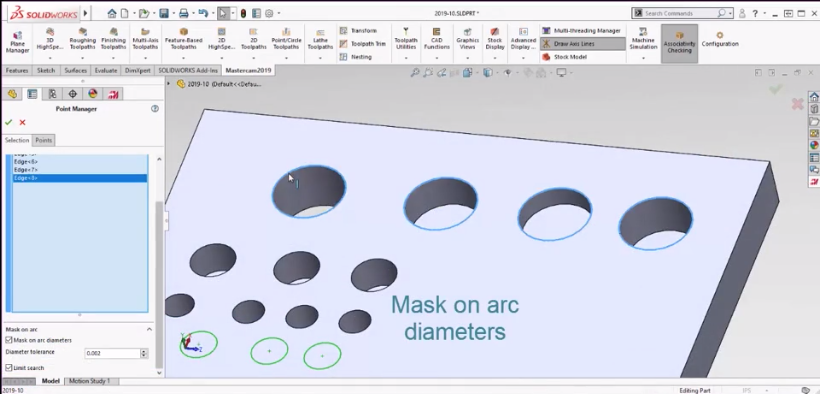Accept Point Manager with green checkmark

pyautogui.click(x=8, y=122)
